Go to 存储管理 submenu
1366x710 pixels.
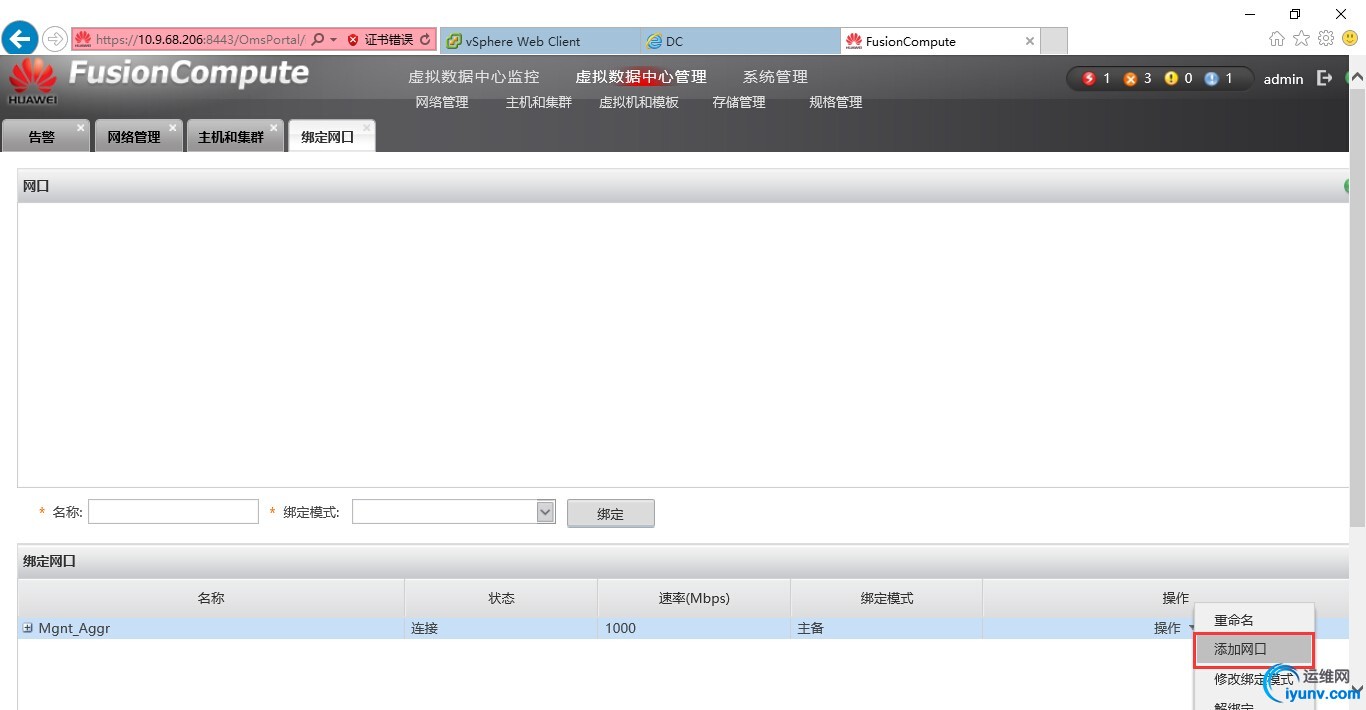pos(739,102)
